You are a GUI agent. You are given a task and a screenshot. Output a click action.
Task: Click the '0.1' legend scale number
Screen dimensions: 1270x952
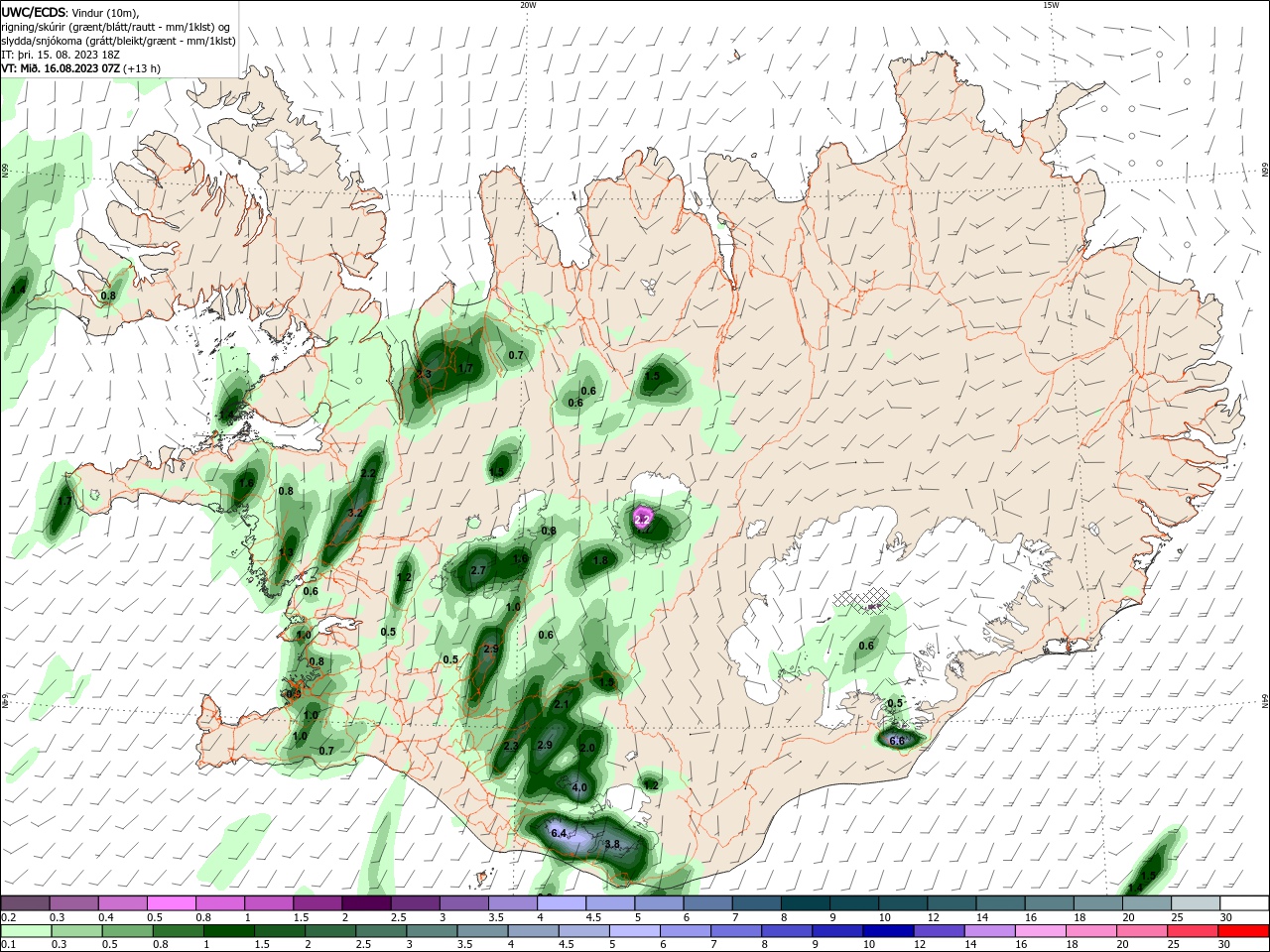click(x=8, y=946)
